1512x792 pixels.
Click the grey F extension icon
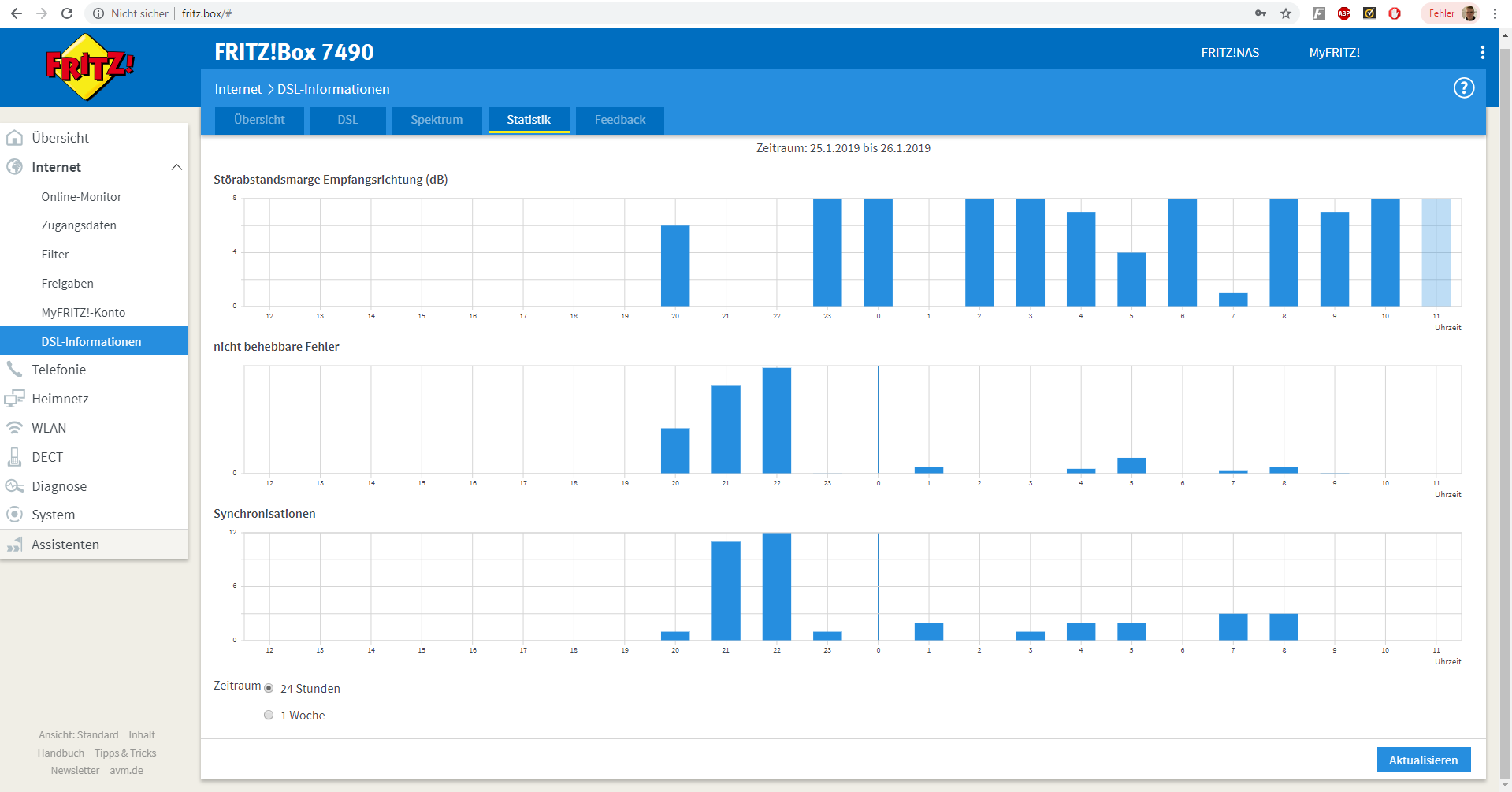click(x=1319, y=13)
